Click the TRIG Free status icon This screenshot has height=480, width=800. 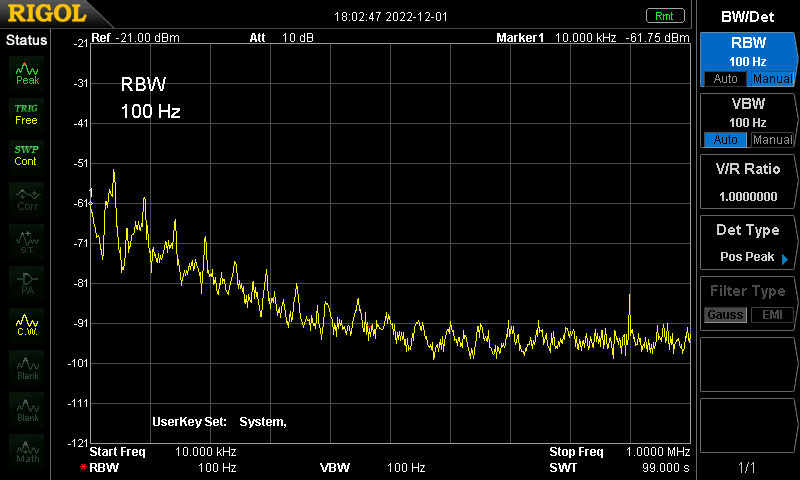pyautogui.click(x=27, y=114)
